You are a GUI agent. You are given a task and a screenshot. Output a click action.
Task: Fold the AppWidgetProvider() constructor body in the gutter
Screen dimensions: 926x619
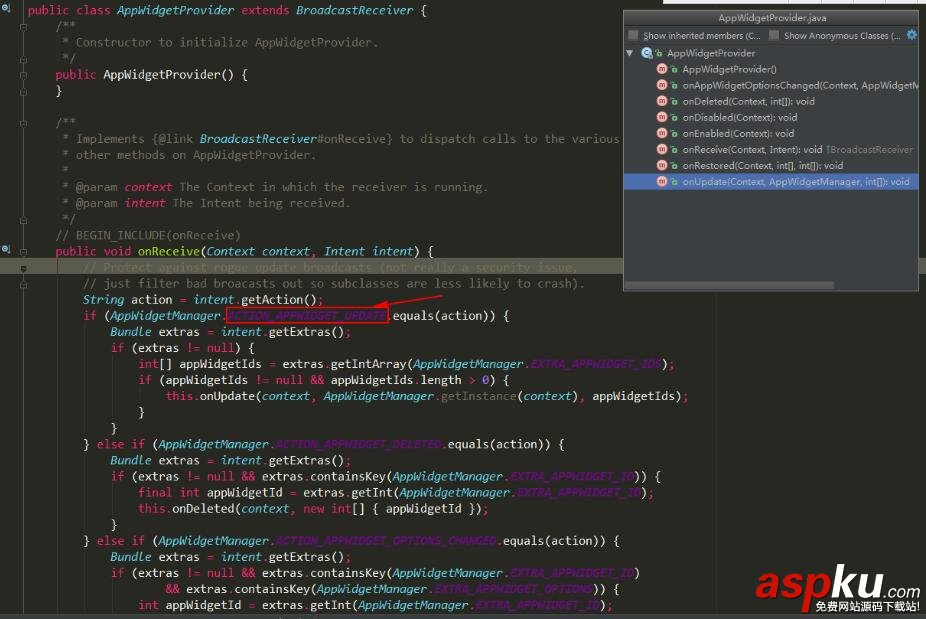point(25,75)
